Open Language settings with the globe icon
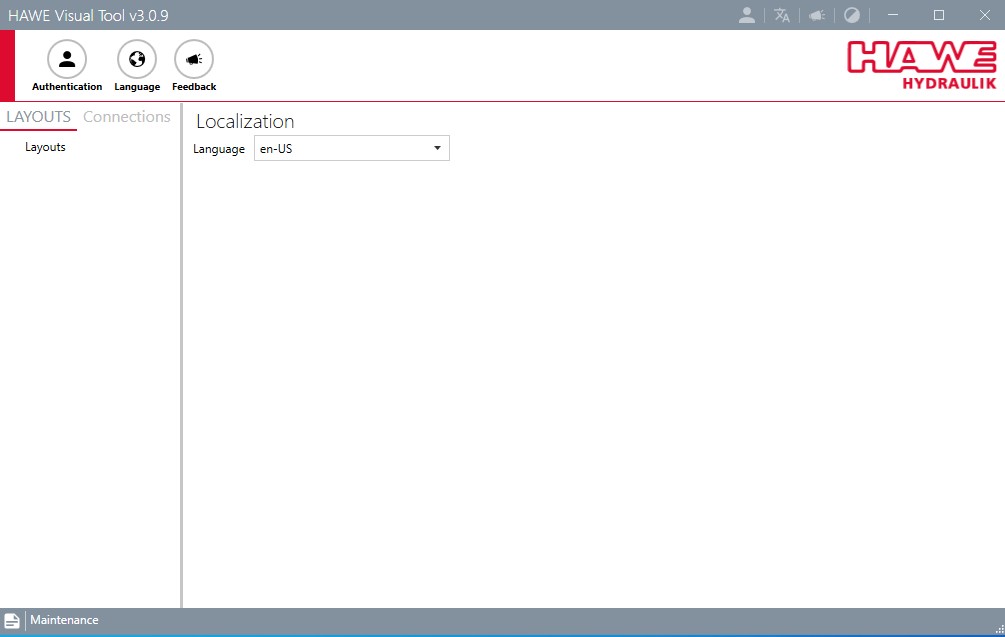 click(137, 60)
